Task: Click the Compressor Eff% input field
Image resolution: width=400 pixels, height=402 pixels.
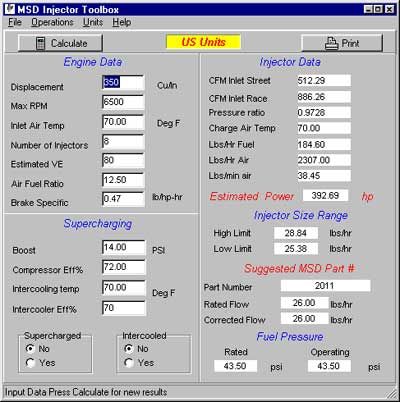Action: coord(124,267)
